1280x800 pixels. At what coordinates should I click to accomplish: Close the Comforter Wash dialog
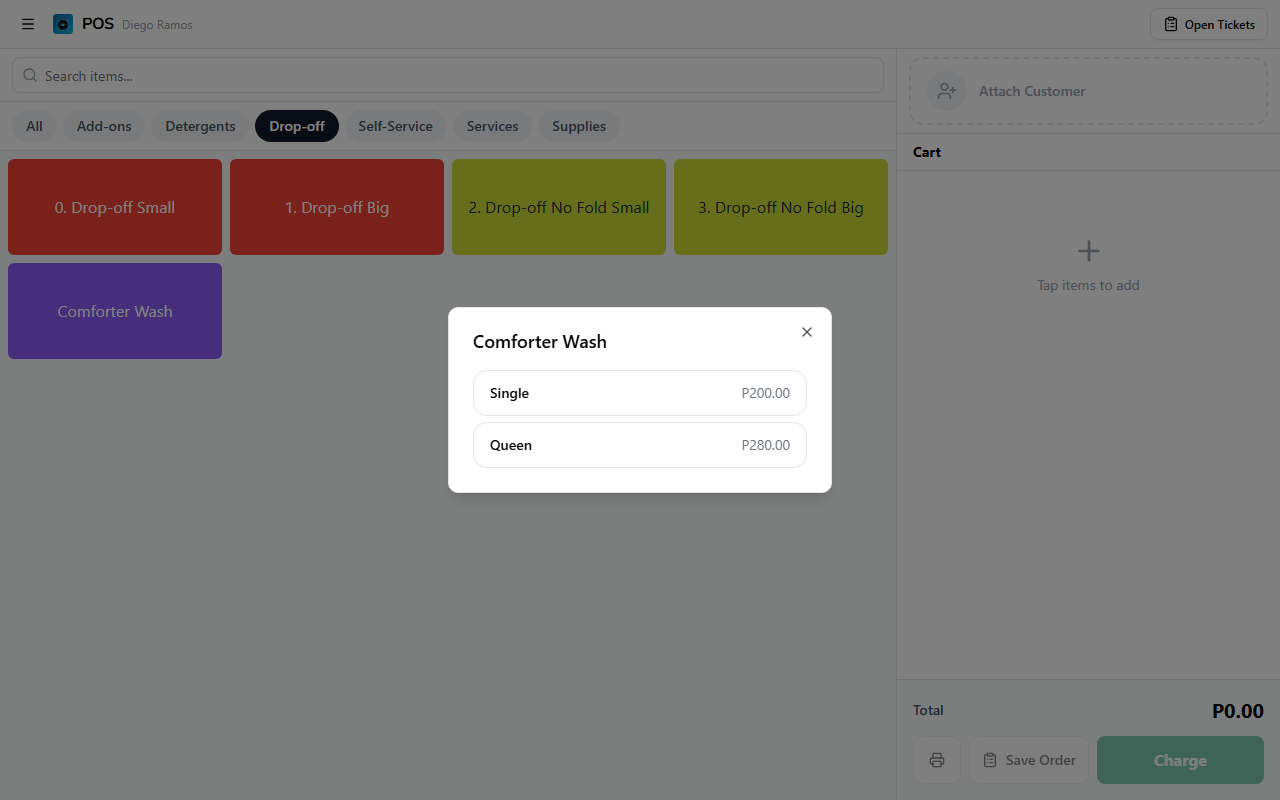tap(807, 332)
